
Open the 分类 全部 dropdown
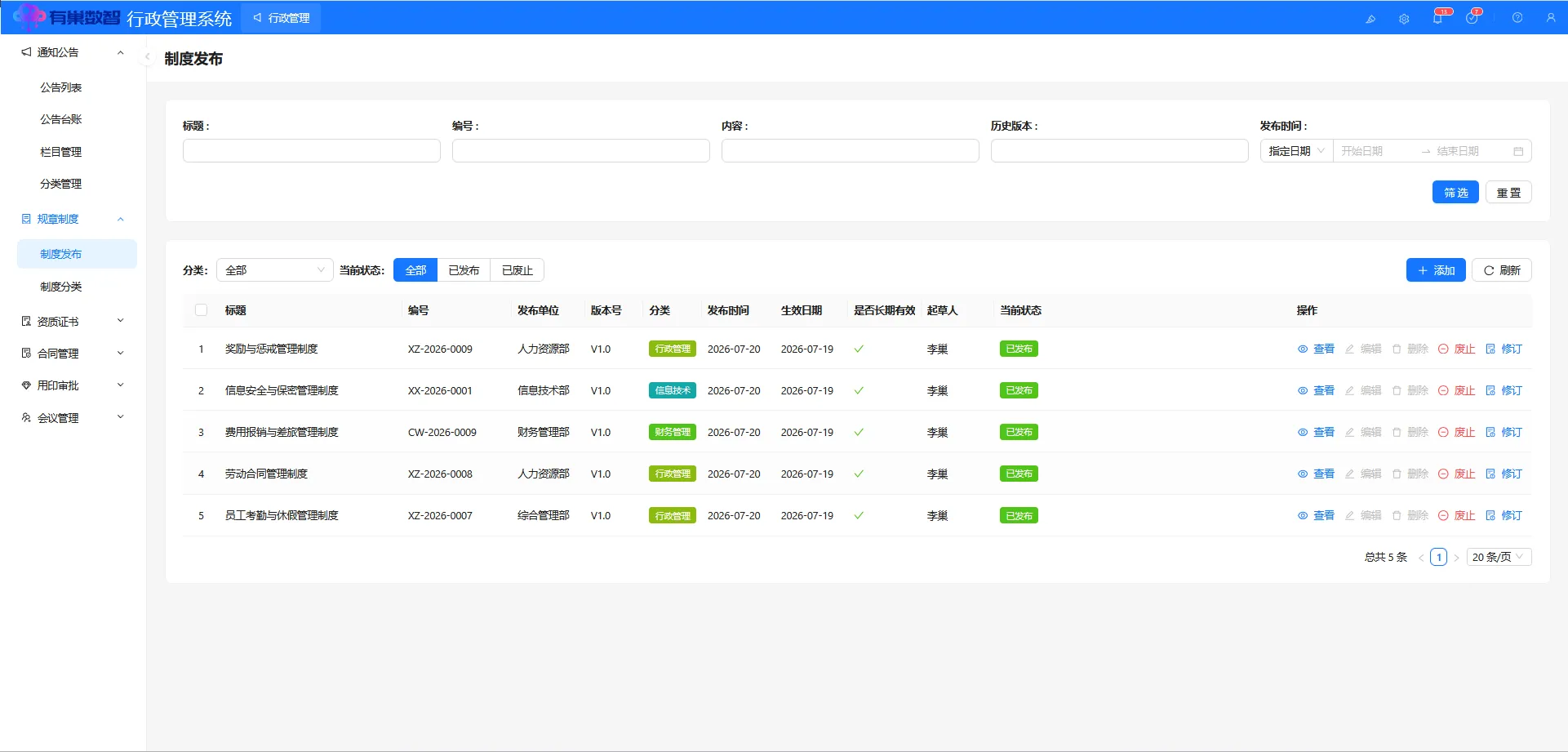(x=275, y=270)
